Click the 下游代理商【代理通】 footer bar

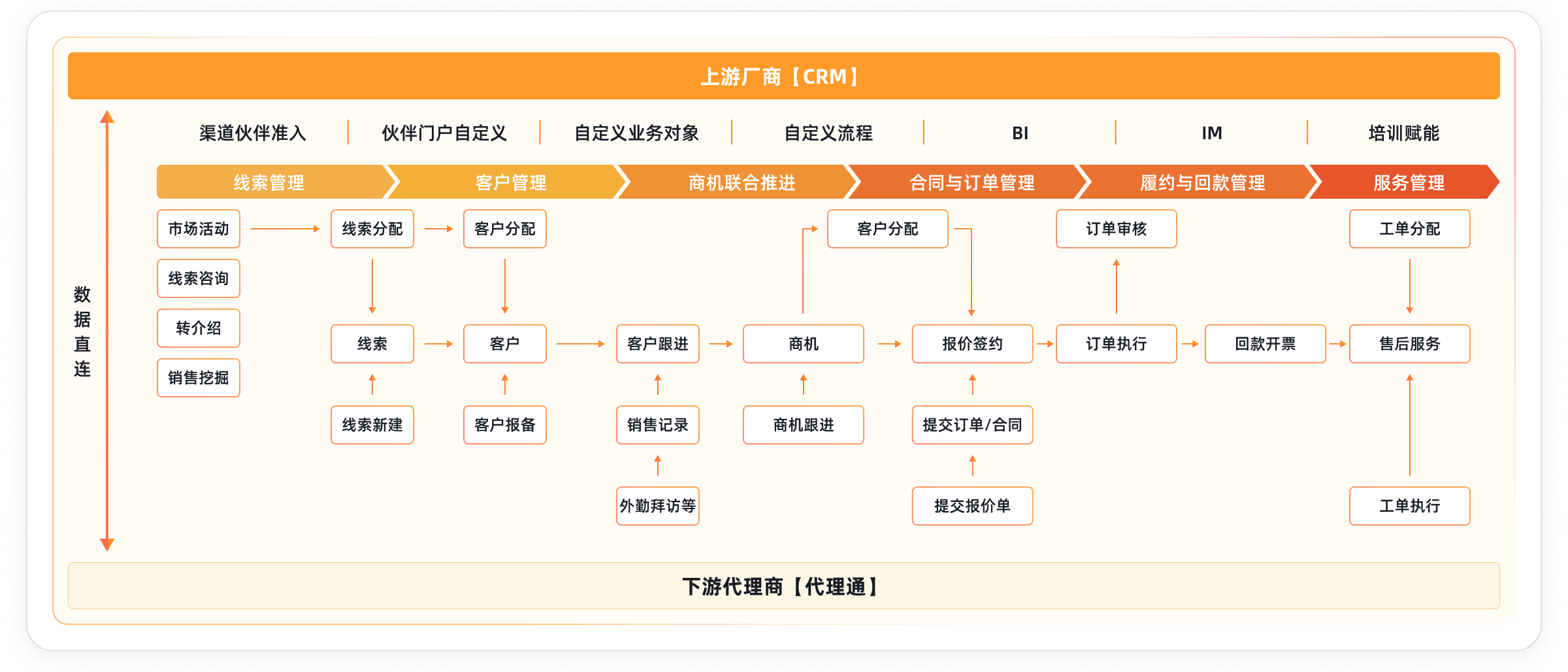point(783,586)
